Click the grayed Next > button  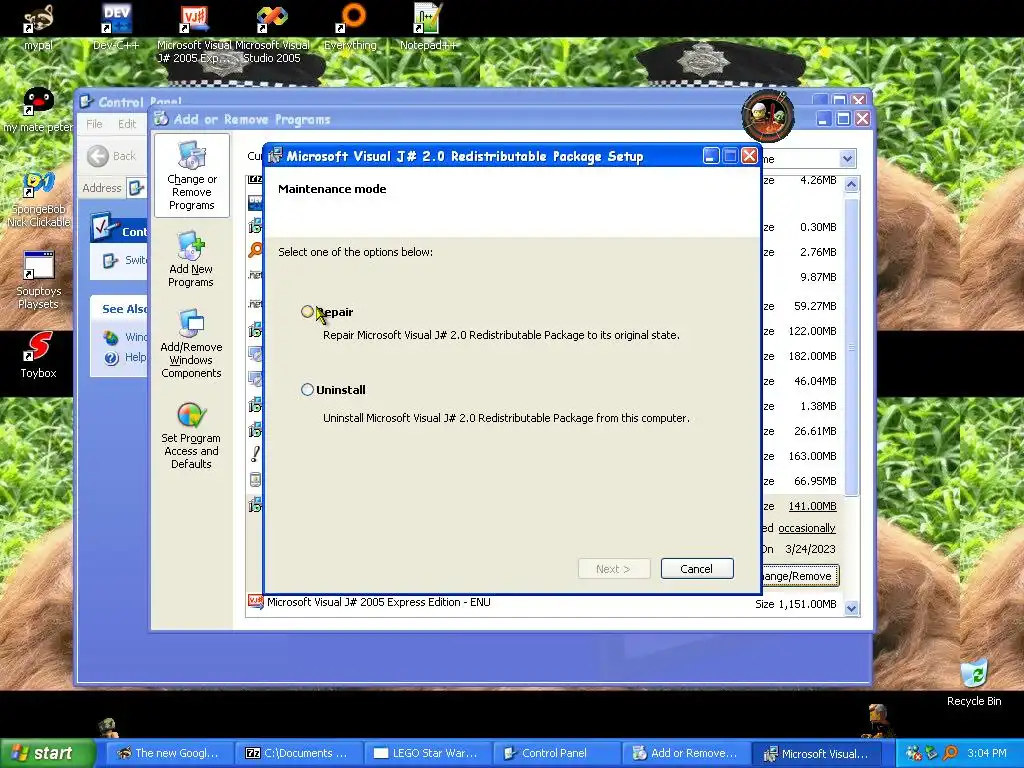[613, 569]
